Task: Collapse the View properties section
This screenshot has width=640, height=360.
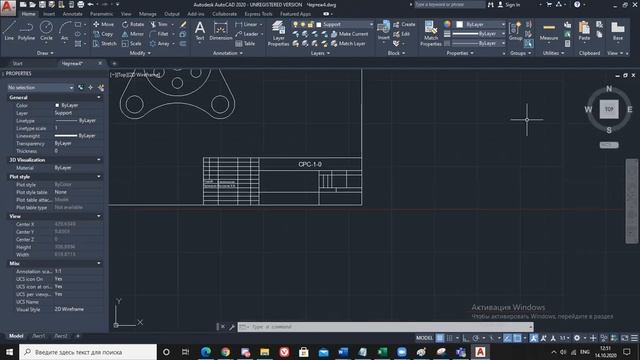Action: pos(99,216)
